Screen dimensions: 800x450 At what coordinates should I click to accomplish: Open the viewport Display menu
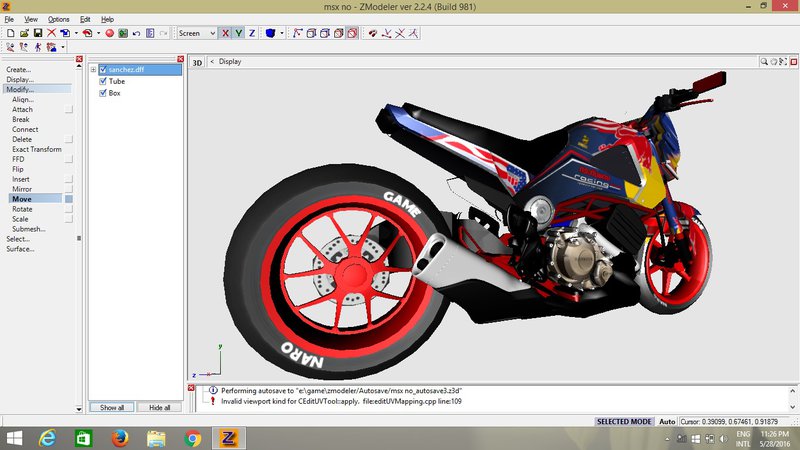click(230, 61)
